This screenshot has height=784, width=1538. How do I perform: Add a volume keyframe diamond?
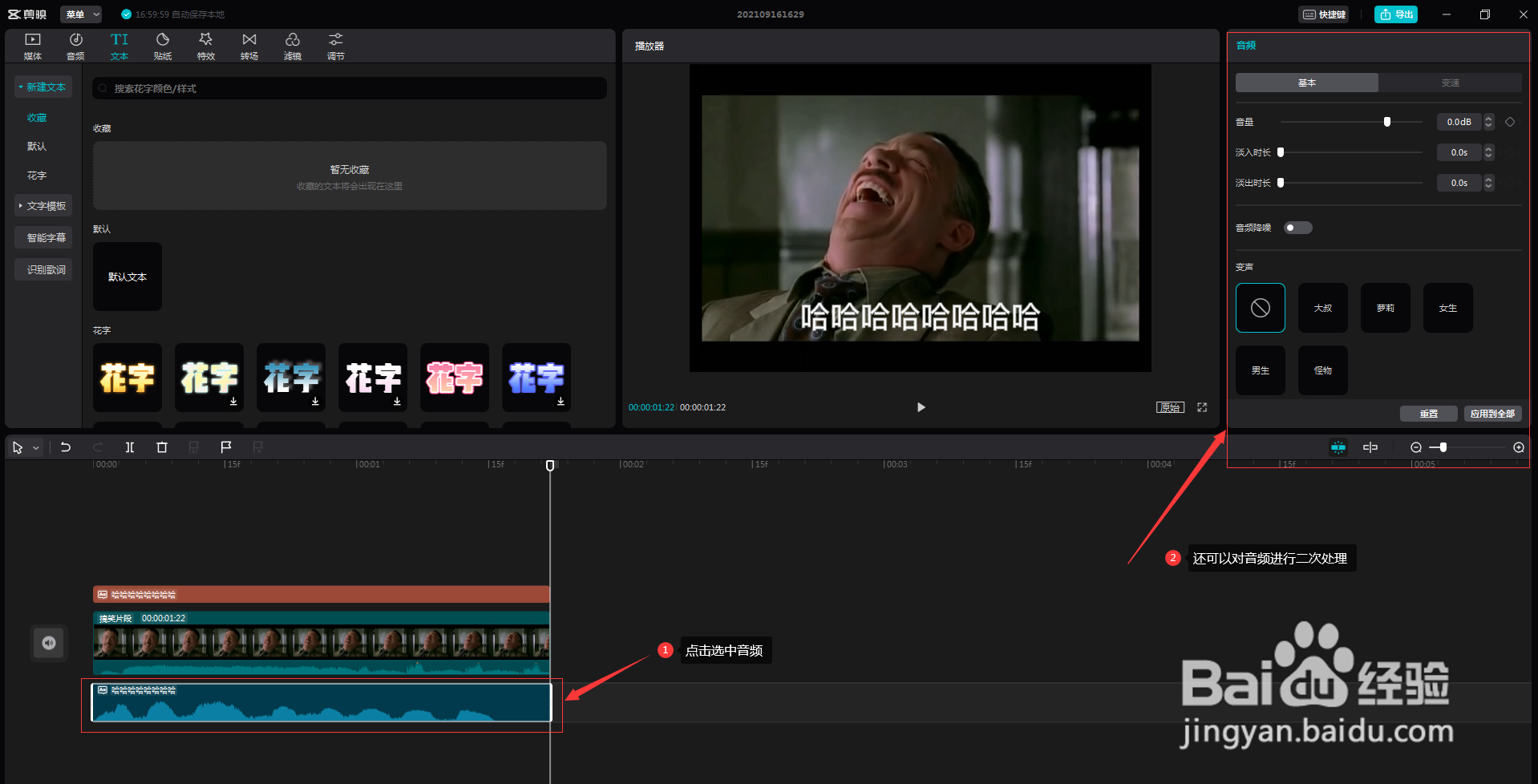pos(1510,122)
